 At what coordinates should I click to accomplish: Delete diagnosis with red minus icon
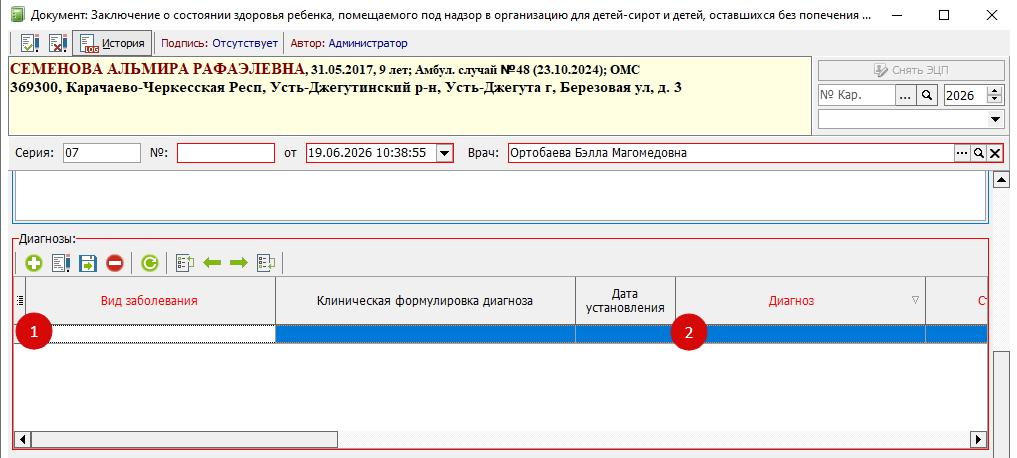point(115,263)
